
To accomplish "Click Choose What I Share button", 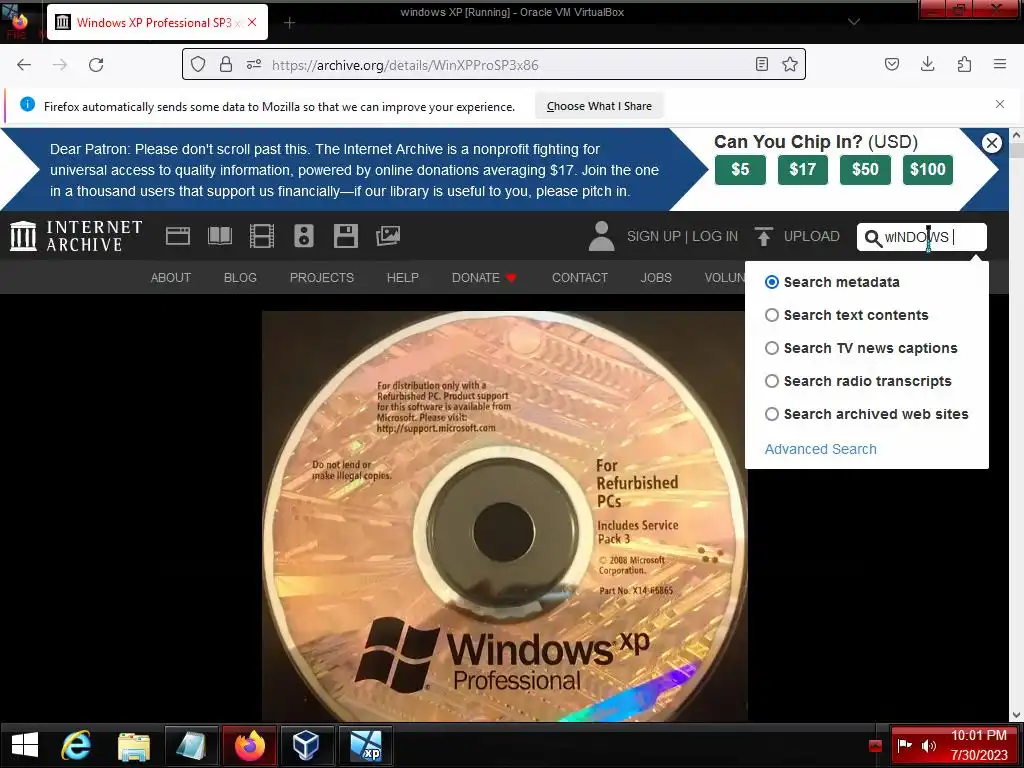I will 599,106.
